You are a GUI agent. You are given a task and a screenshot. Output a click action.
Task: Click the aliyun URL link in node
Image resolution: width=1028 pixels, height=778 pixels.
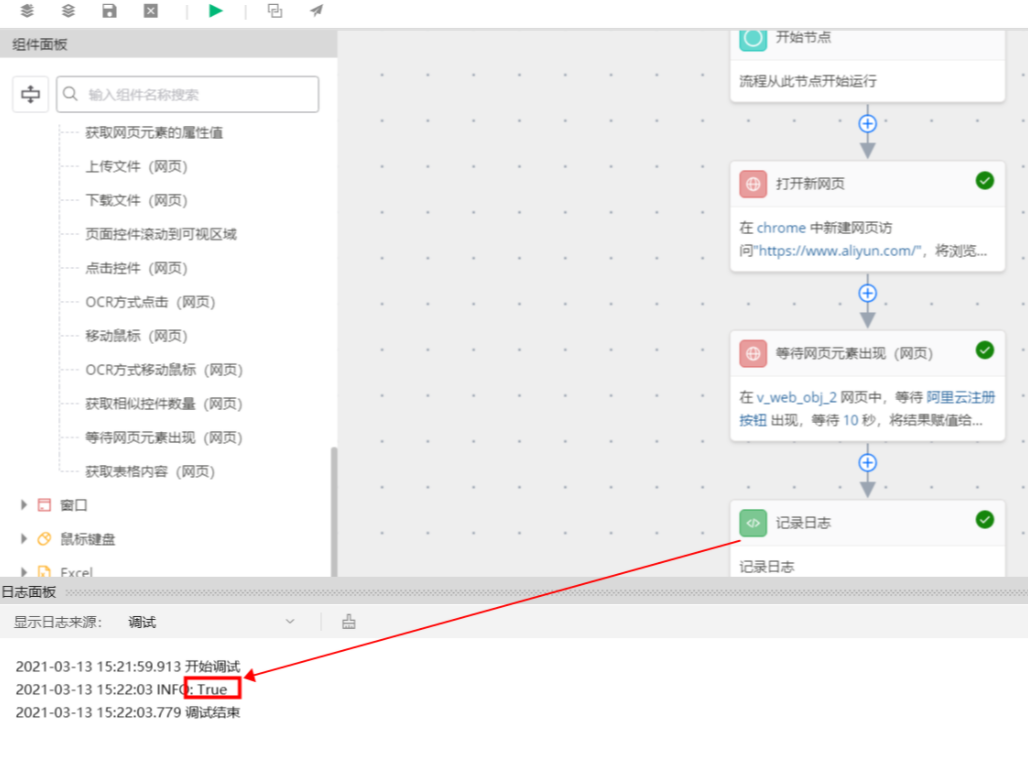point(839,250)
